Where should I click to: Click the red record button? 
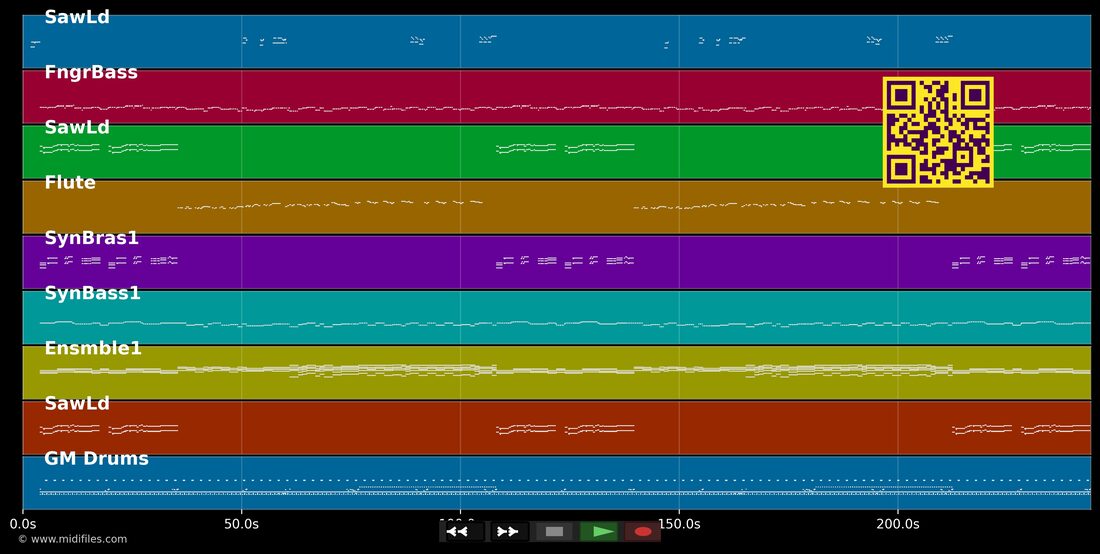pos(643,532)
